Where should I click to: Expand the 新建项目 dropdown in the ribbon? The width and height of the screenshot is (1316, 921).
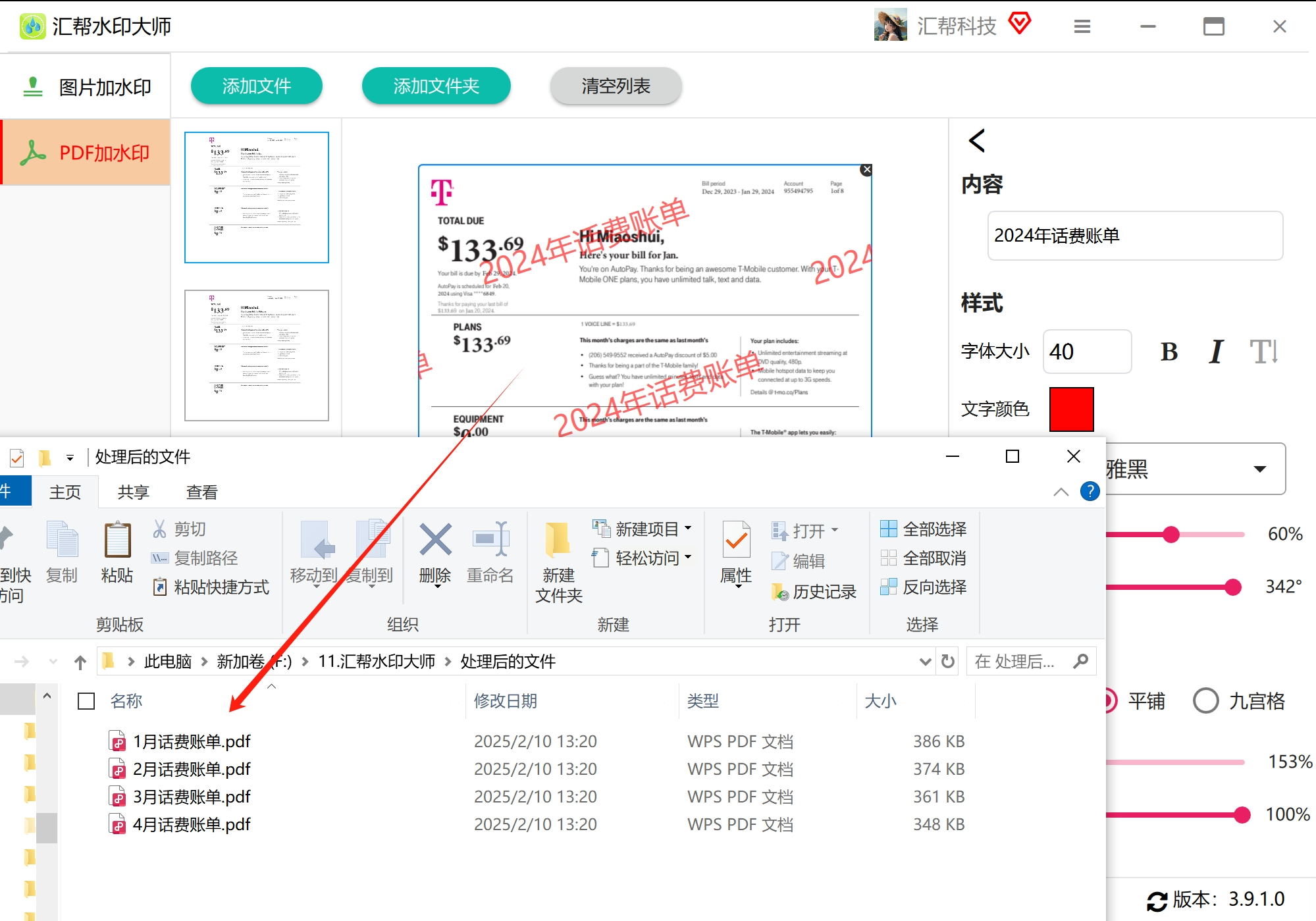688,528
